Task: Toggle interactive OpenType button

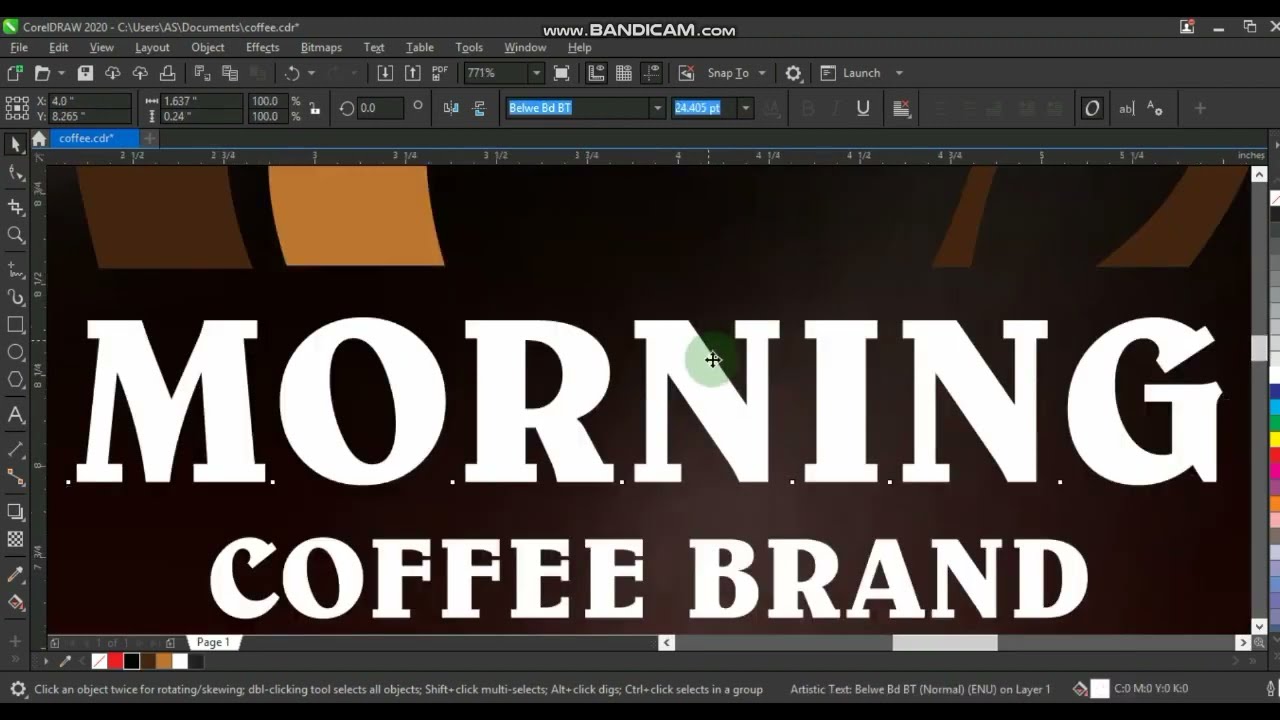Action: tap(1092, 108)
